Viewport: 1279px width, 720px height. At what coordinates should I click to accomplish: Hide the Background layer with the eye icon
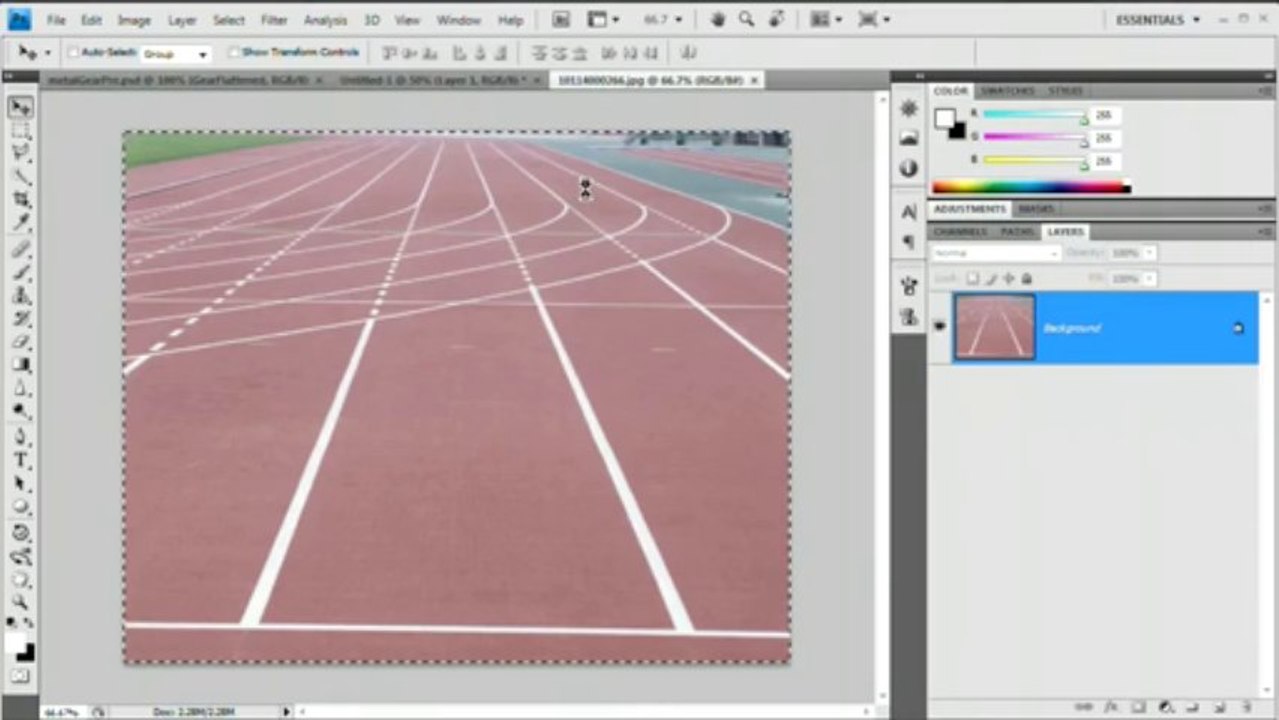(x=939, y=327)
